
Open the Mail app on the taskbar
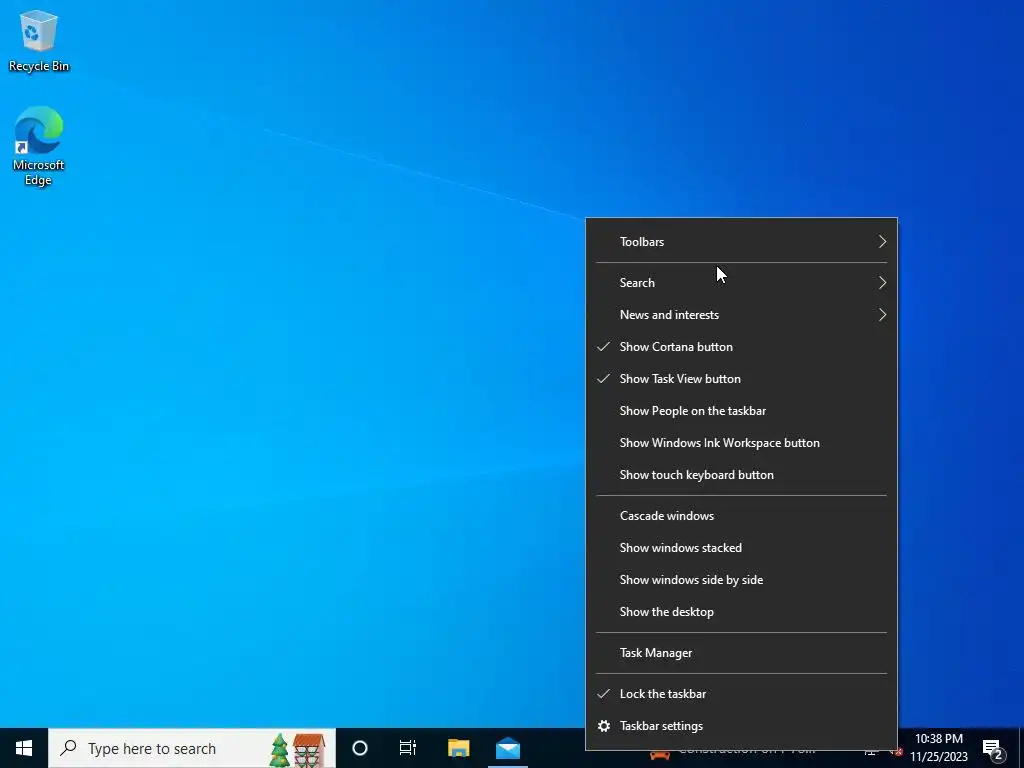pos(507,748)
